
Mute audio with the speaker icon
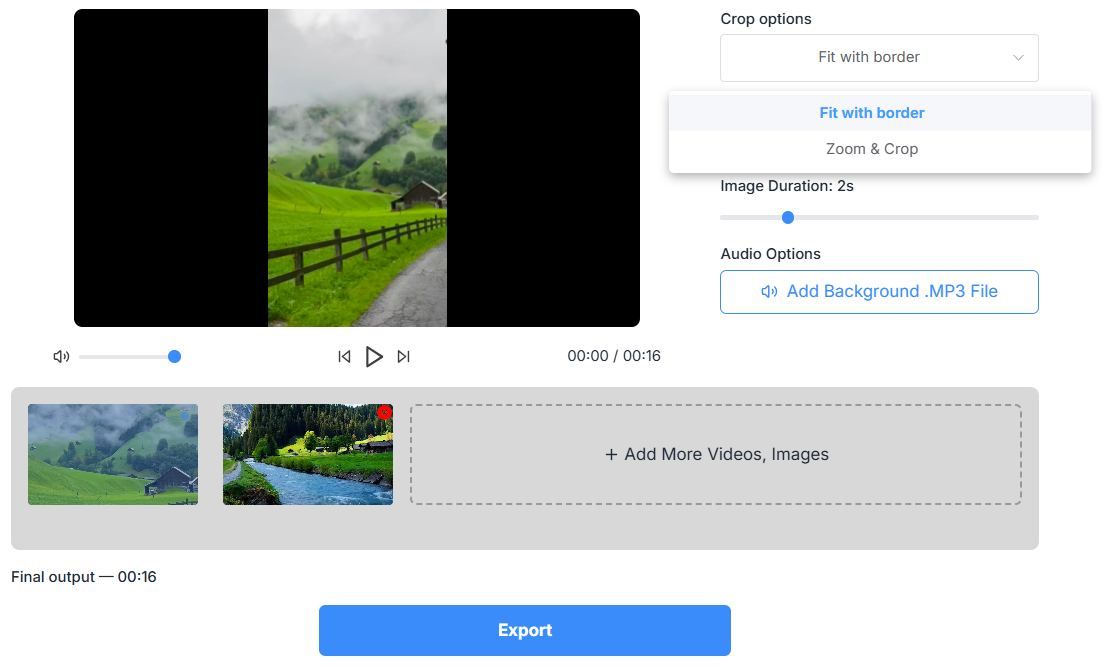click(x=61, y=357)
